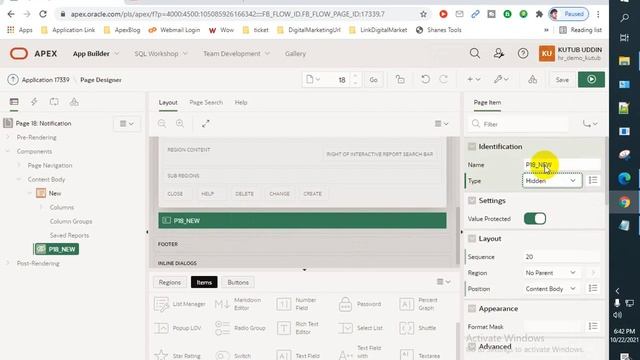
Task: Open the administration user icon menu
Action: [499, 53]
